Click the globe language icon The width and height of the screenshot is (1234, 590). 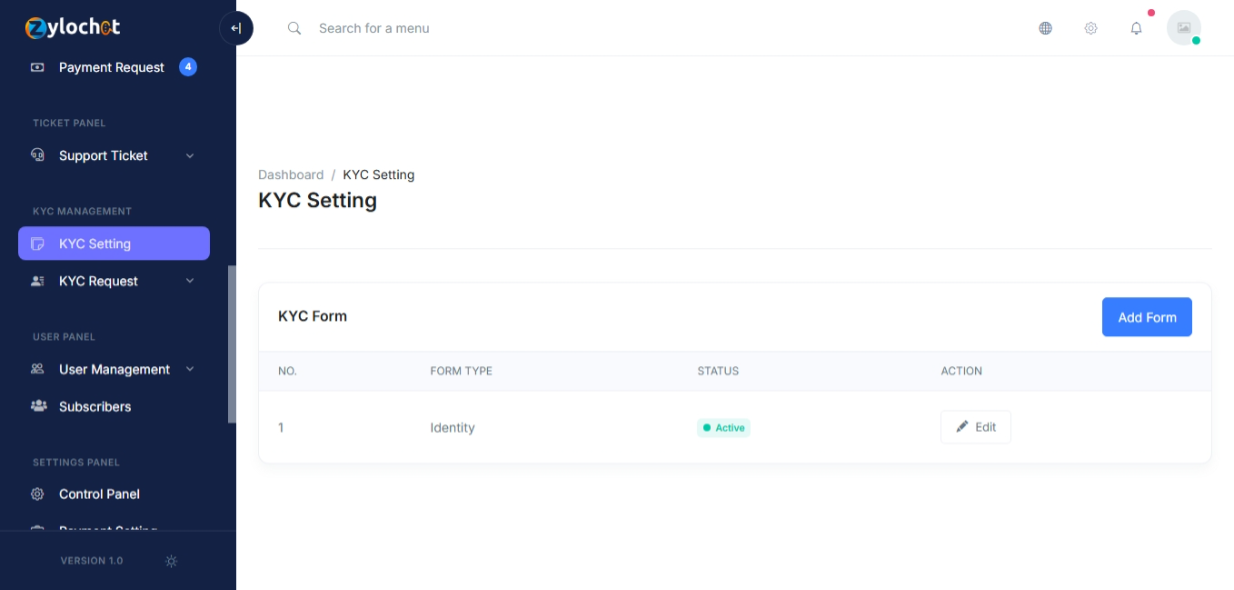[x=1045, y=28]
